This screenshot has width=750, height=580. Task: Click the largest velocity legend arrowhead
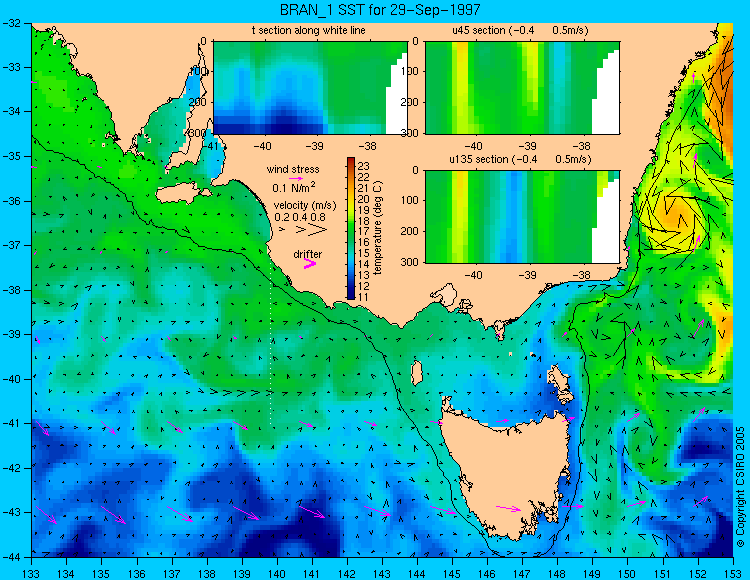tap(318, 230)
